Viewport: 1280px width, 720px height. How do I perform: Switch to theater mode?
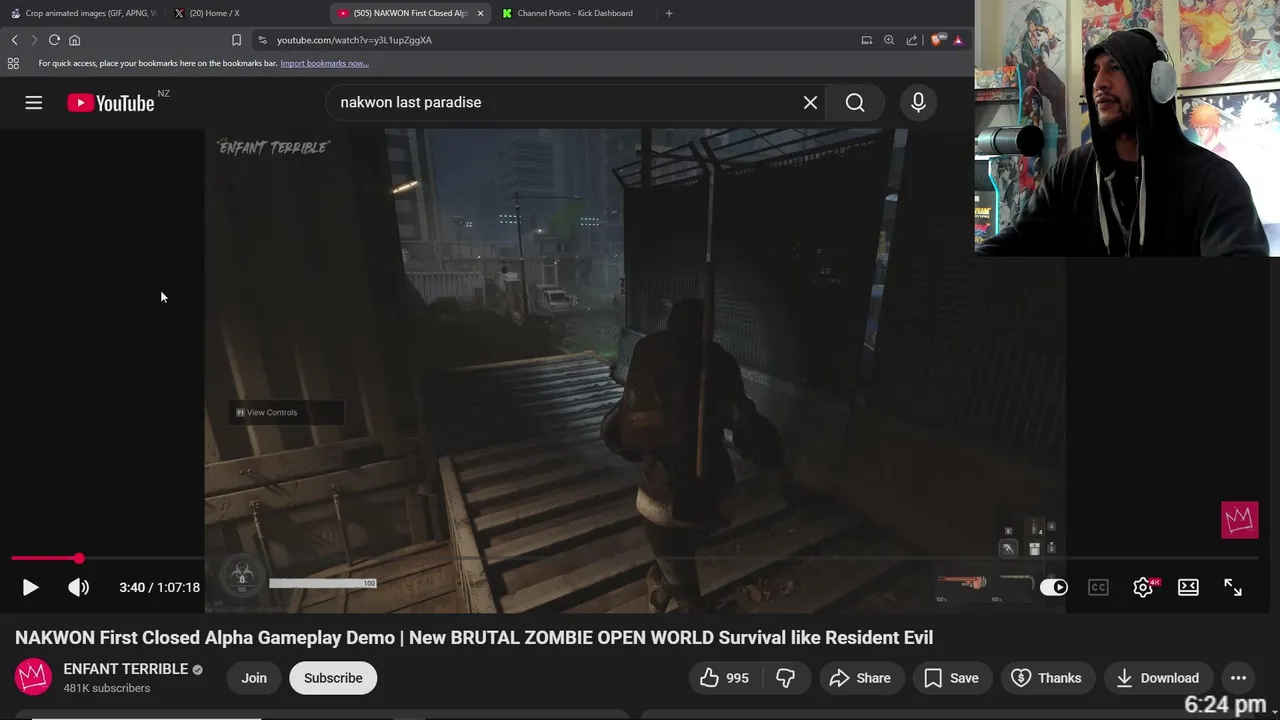click(x=1188, y=587)
